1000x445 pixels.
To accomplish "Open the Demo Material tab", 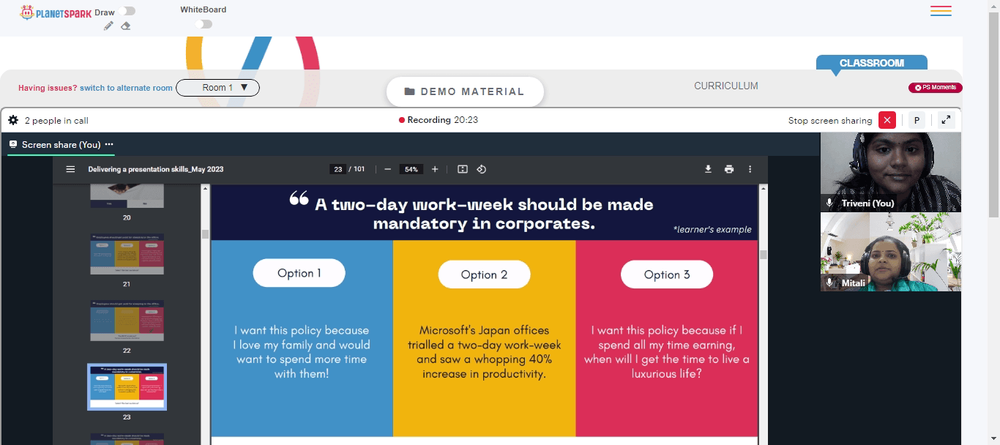I will tap(465, 92).
